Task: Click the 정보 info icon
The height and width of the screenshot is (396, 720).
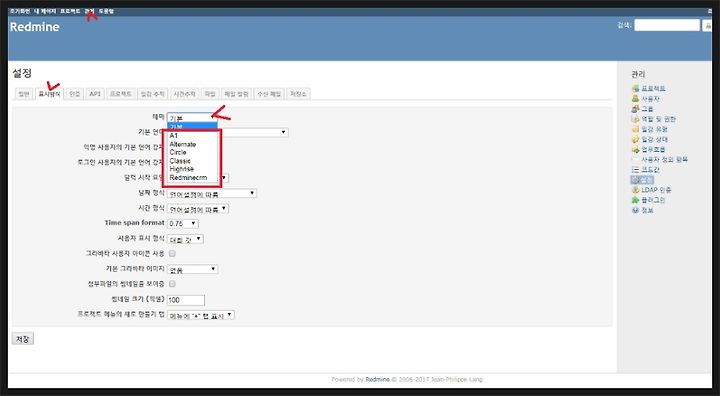Action: click(636, 210)
